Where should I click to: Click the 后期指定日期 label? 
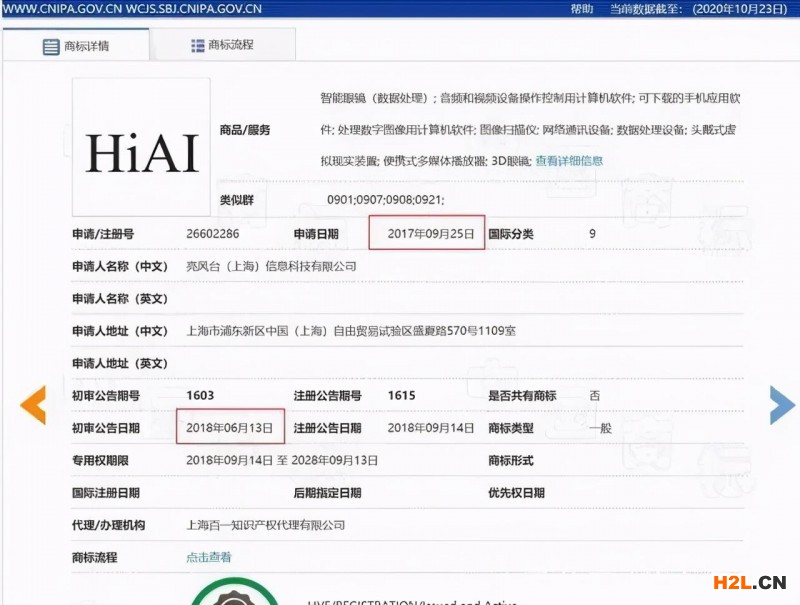[x=328, y=493]
